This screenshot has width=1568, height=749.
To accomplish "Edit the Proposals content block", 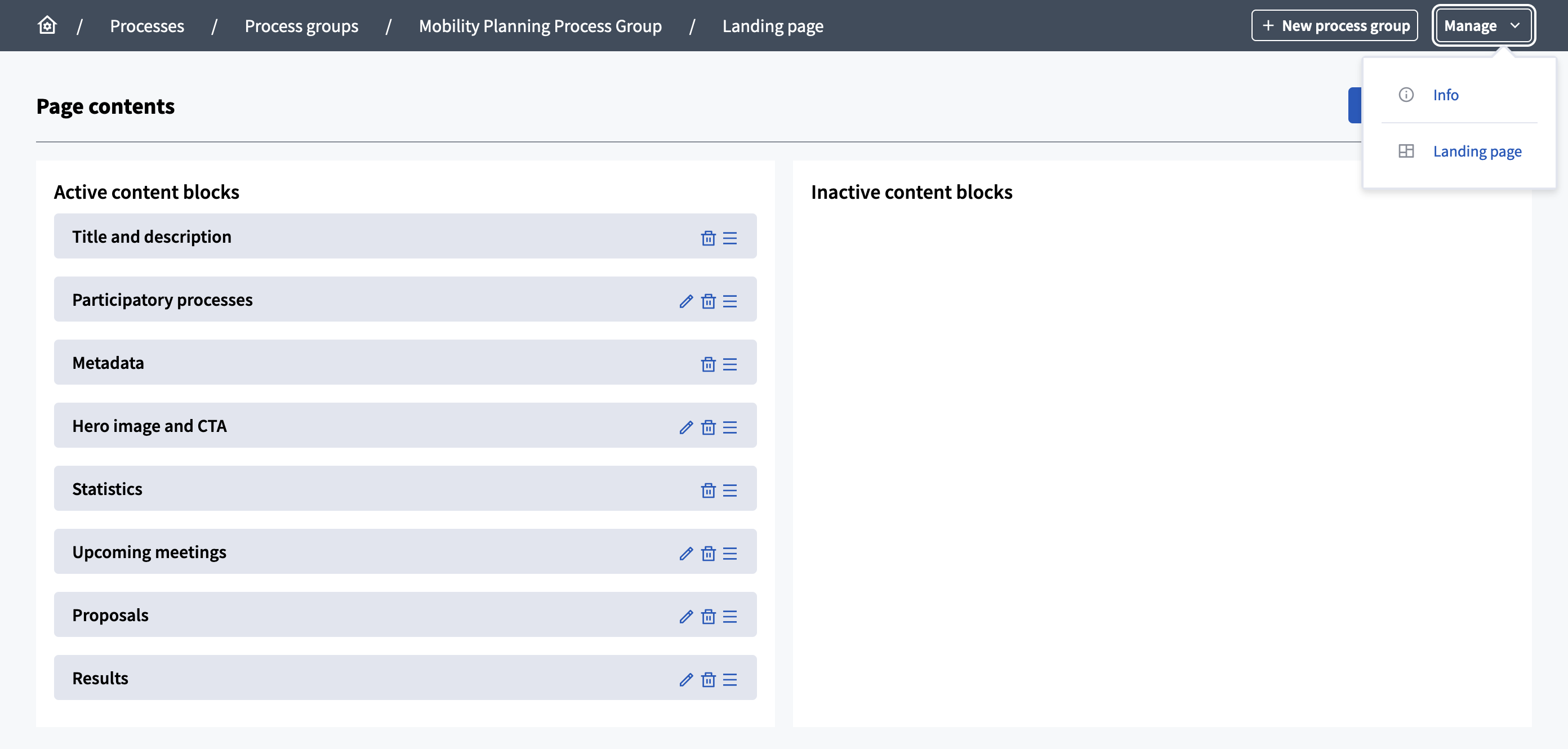I will (686, 617).
